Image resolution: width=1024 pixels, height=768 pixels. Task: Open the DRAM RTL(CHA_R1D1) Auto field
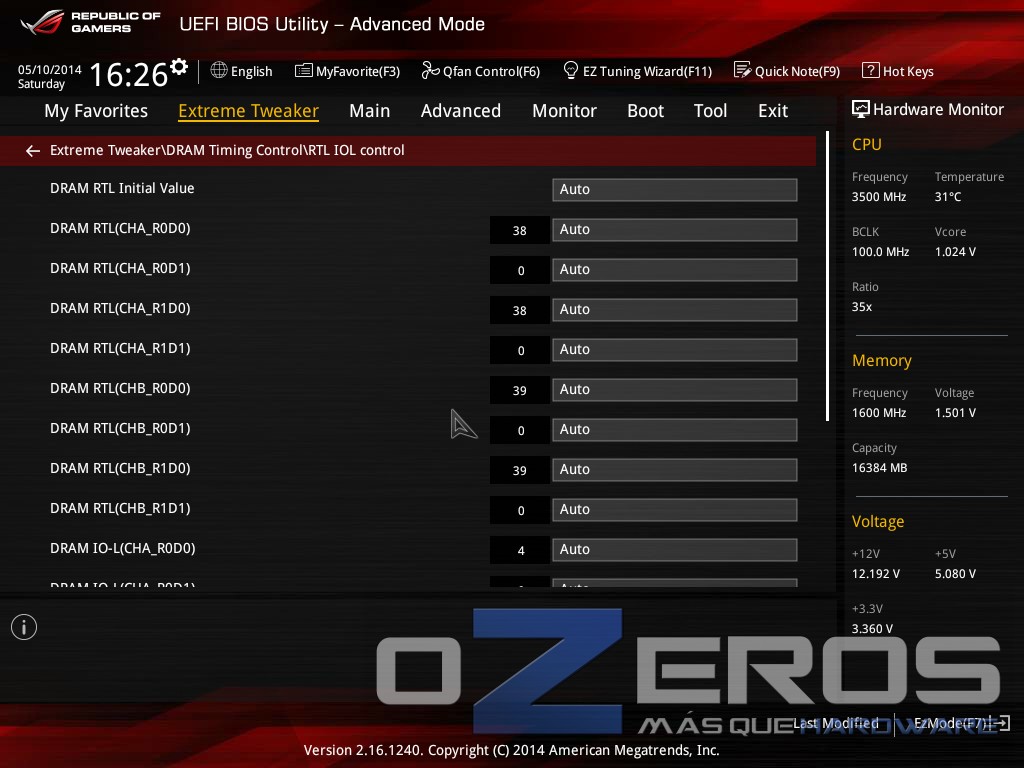[675, 349]
